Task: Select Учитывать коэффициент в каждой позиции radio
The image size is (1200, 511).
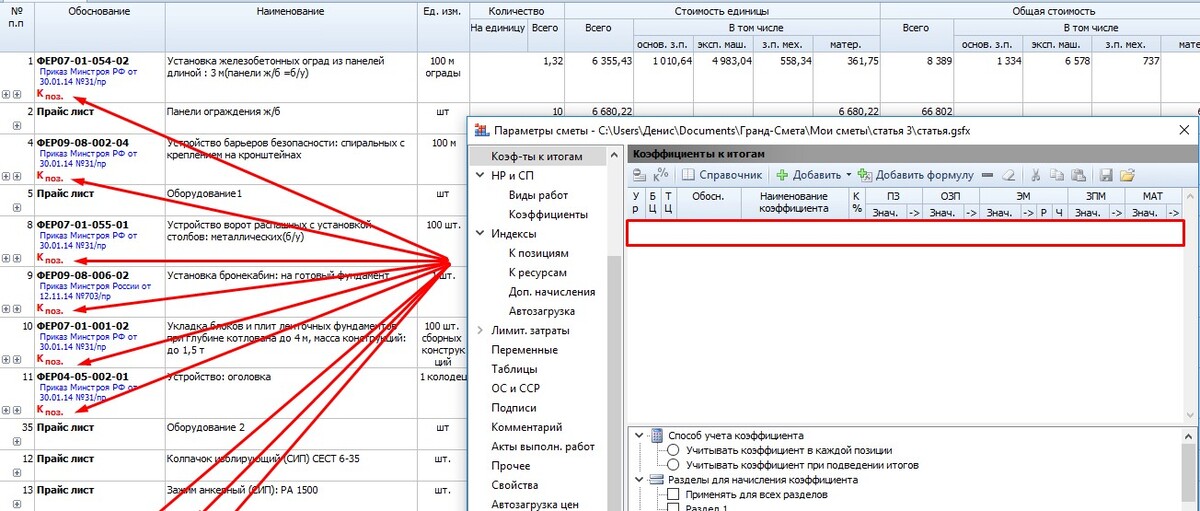Action: coord(673,450)
